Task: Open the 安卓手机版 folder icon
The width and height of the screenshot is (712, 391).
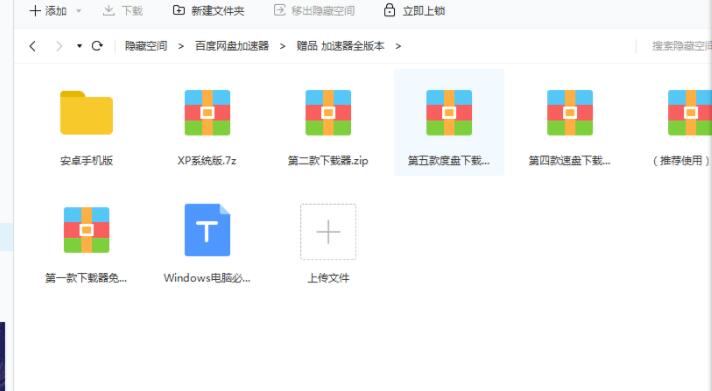Action: [86, 113]
